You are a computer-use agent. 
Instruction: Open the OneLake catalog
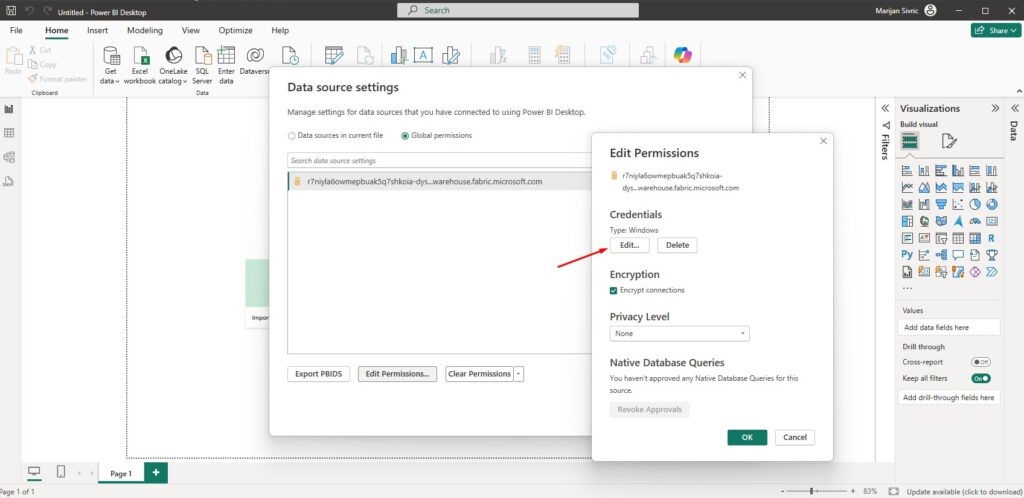tap(173, 65)
